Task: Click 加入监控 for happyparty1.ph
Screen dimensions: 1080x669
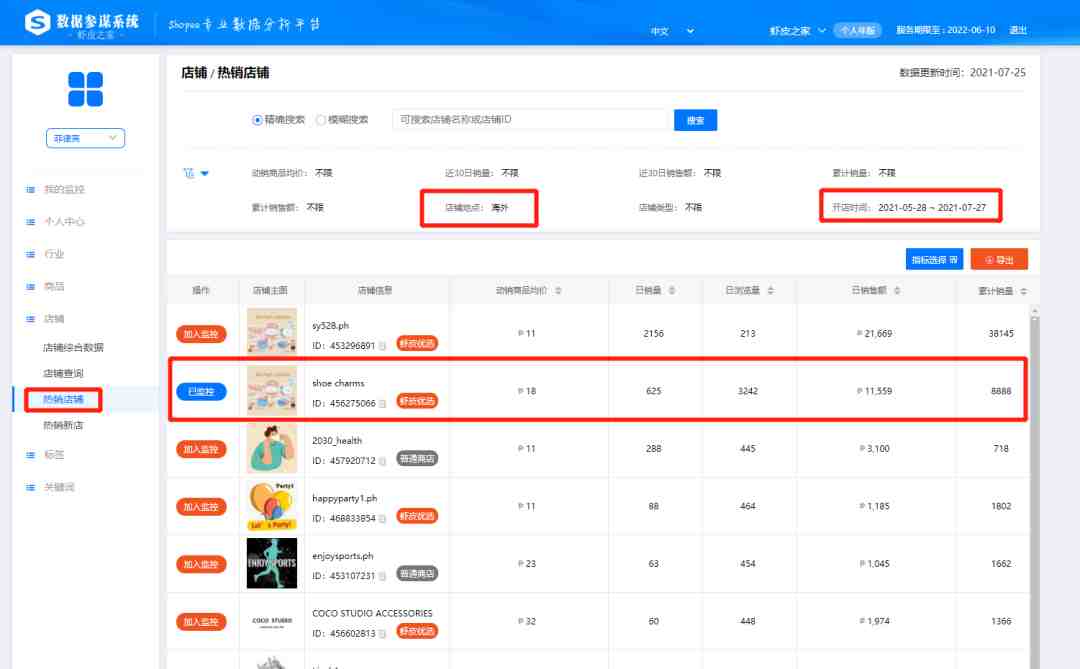Action: click(x=201, y=507)
